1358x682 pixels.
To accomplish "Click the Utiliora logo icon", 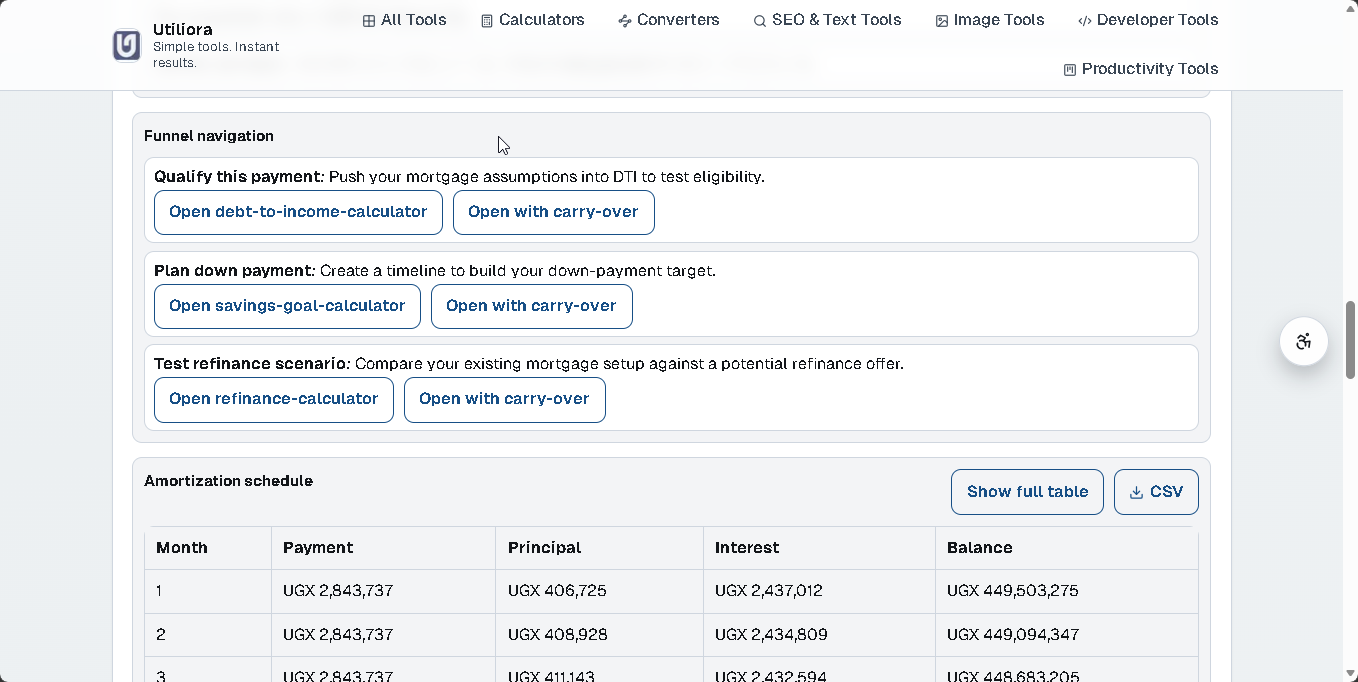I will pyautogui.click(x=127, y=46).
